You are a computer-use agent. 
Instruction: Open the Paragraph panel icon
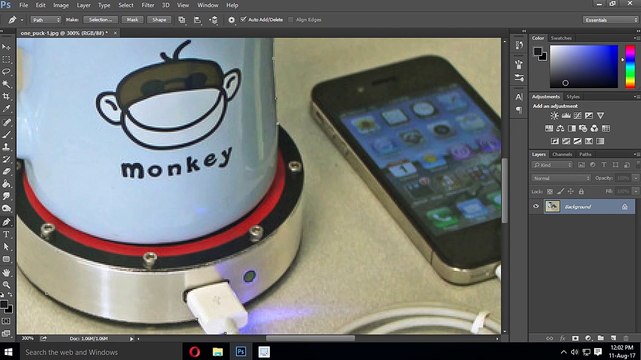pos(519,110)
